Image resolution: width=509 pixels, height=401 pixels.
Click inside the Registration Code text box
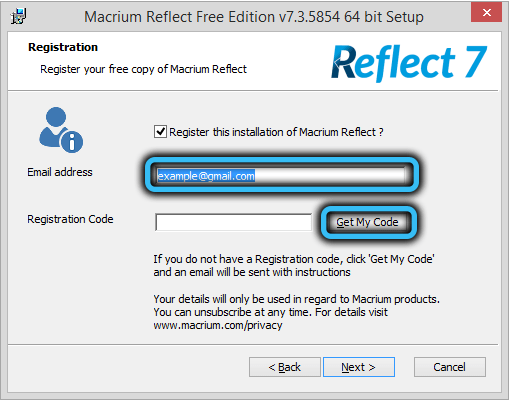point(233,222)
